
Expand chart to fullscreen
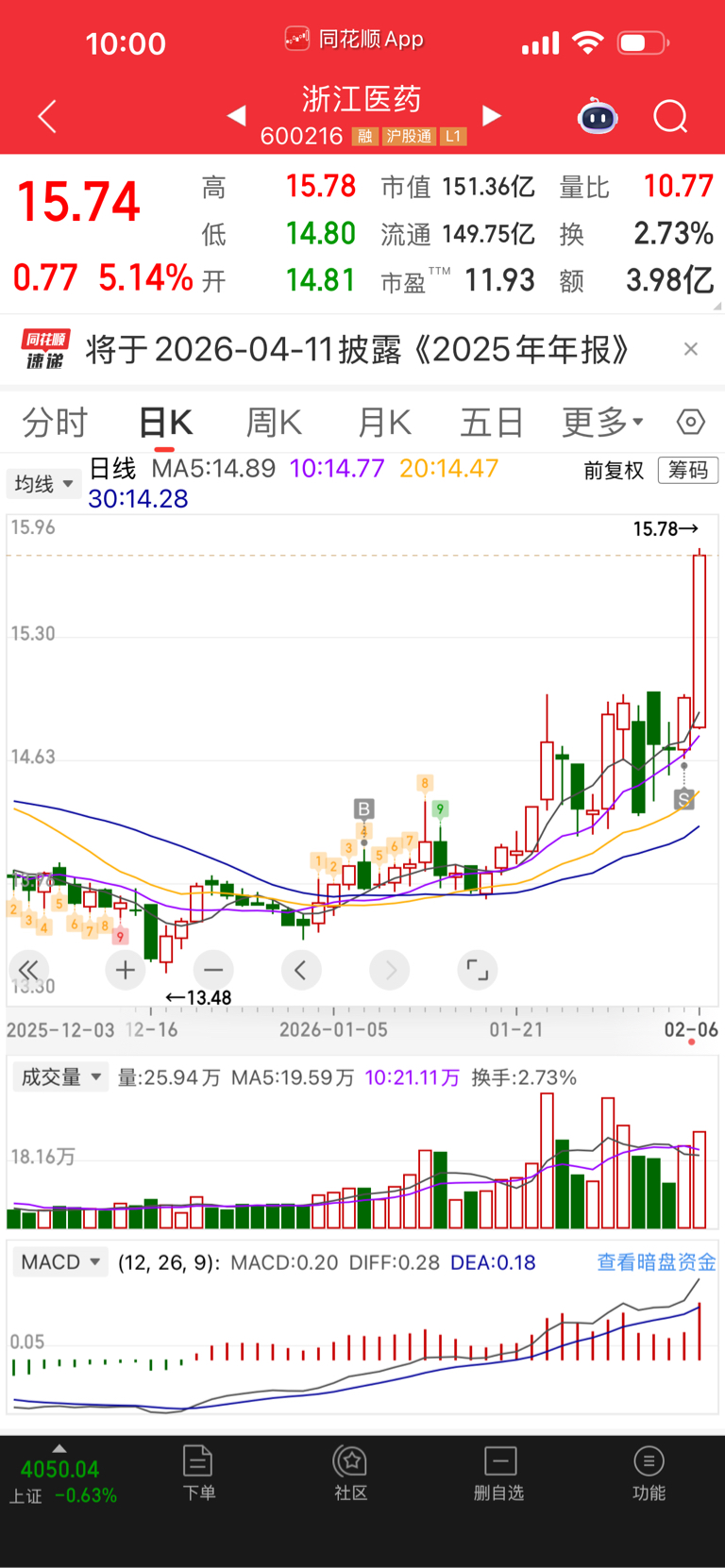tap(478, 970)
